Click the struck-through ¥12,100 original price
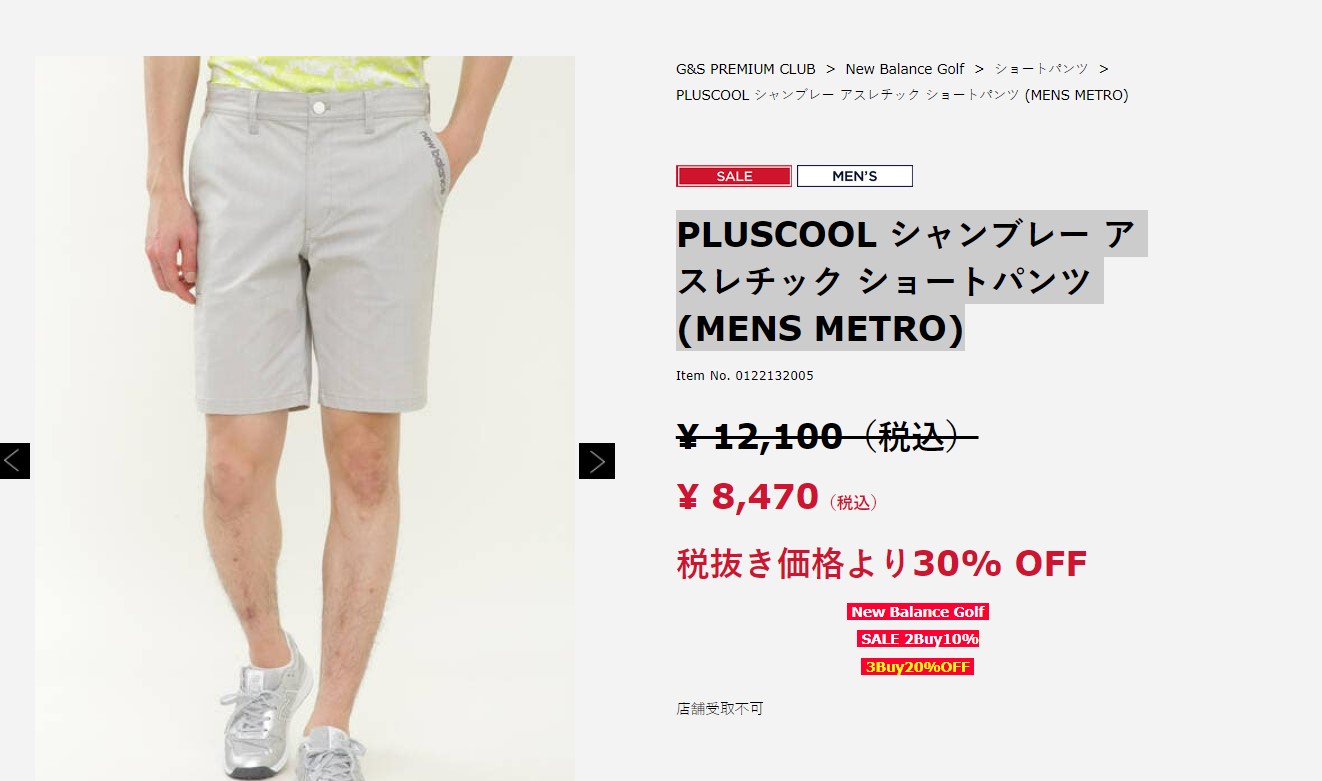 point(826,436)
